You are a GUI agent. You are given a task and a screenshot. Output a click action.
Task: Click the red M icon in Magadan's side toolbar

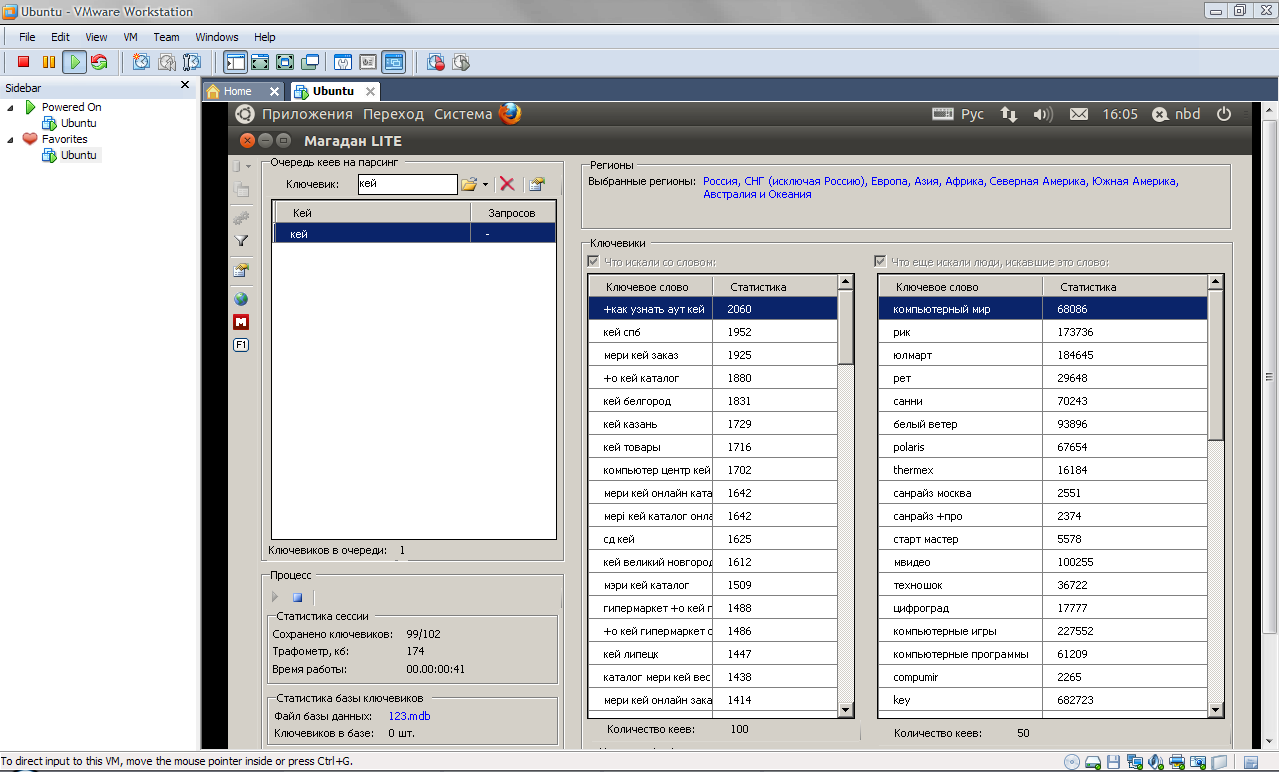241,322
